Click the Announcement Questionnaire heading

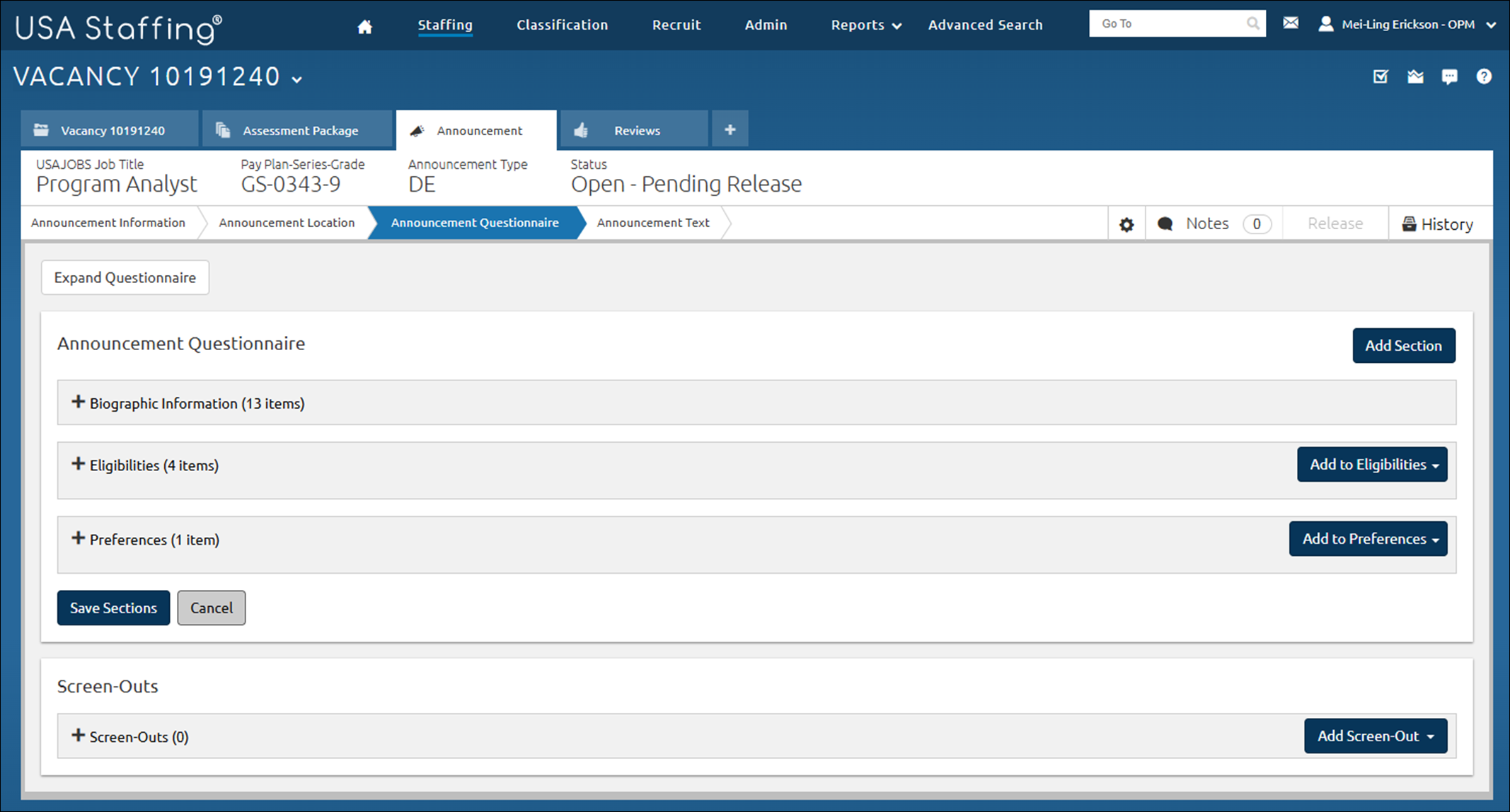[x=181, y=344]
